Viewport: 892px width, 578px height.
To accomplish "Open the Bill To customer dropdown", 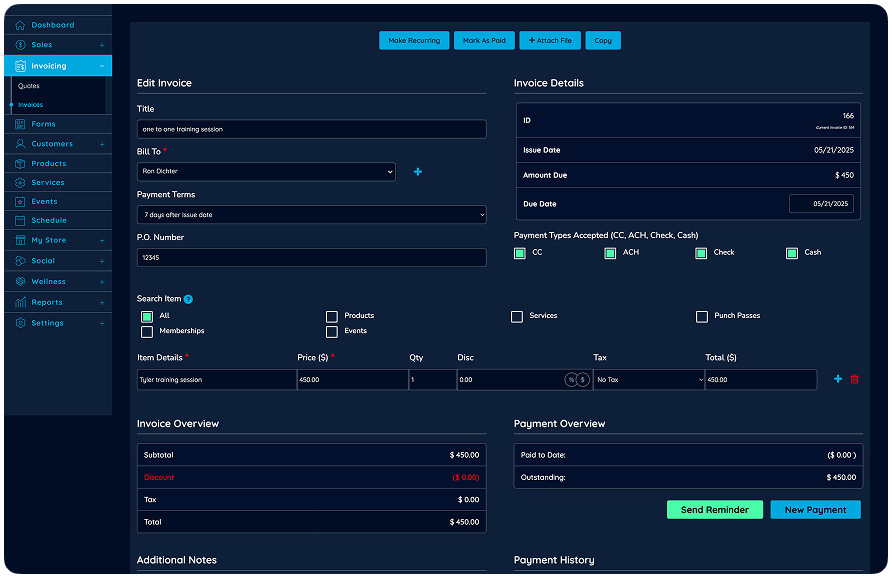I will (266, 172).
